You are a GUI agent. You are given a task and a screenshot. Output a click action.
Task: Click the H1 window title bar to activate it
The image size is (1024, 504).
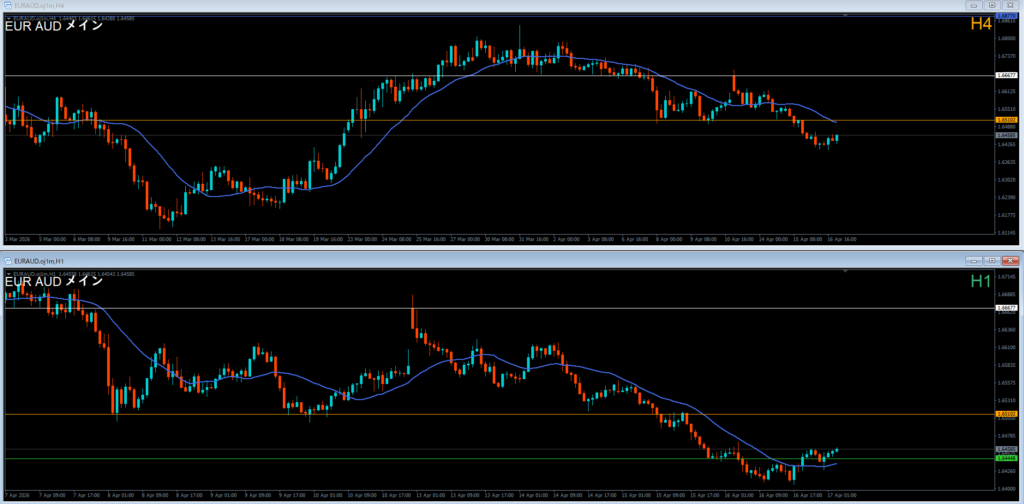[x=500, y=260]
